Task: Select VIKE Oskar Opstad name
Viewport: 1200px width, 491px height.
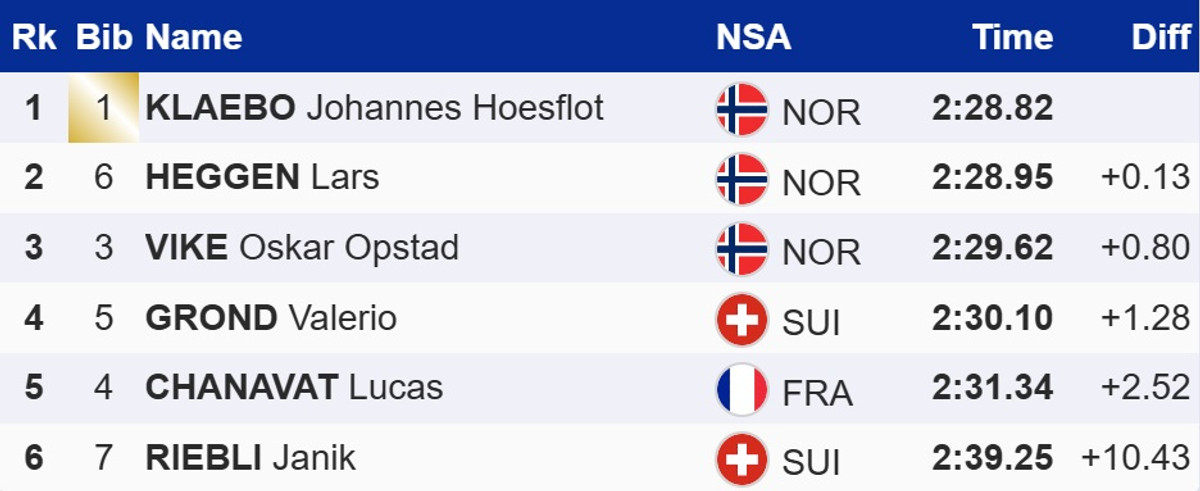Action: (302, 248)
